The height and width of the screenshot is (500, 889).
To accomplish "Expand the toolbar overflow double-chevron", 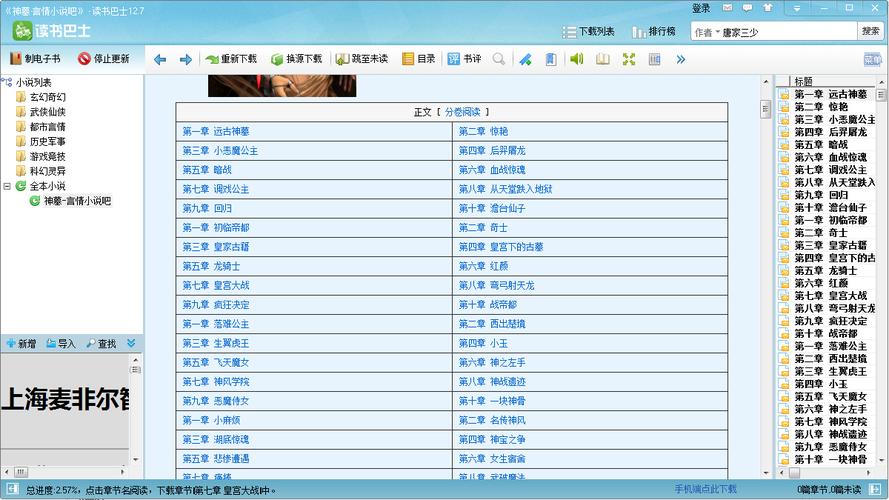I will [x=681, y=59].
